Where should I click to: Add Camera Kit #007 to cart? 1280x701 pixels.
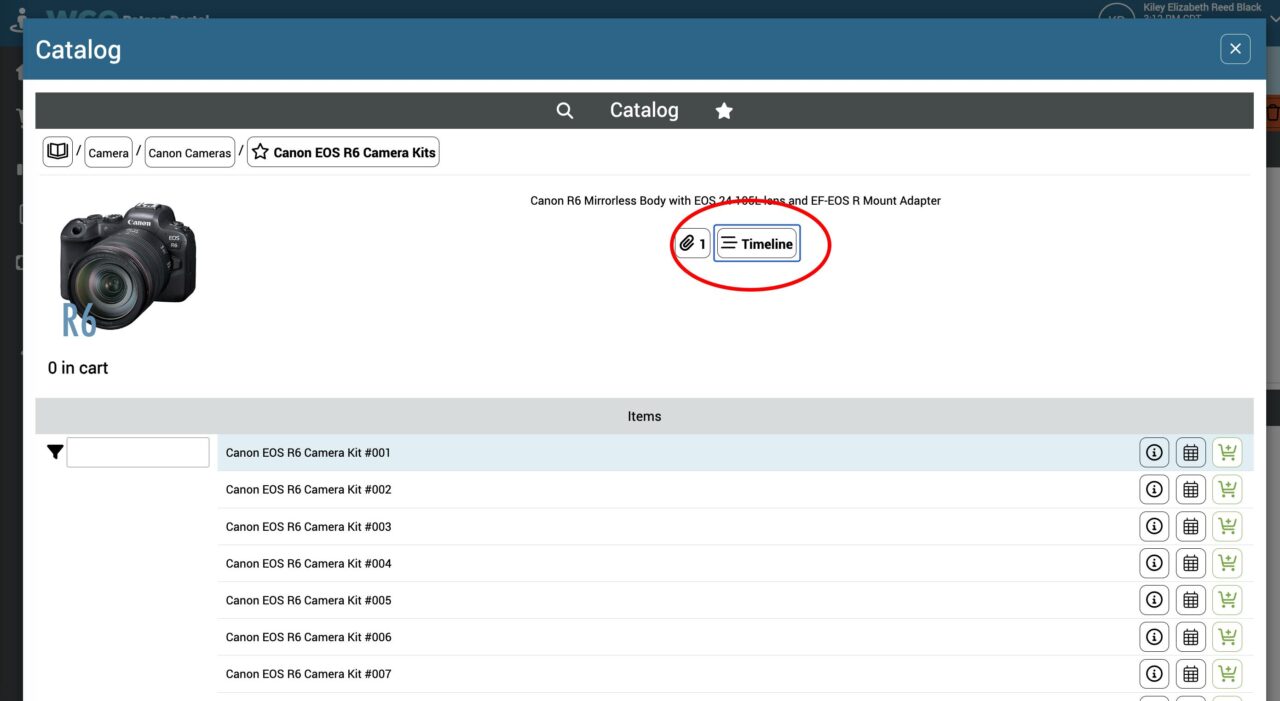[x=1227, y=674]
